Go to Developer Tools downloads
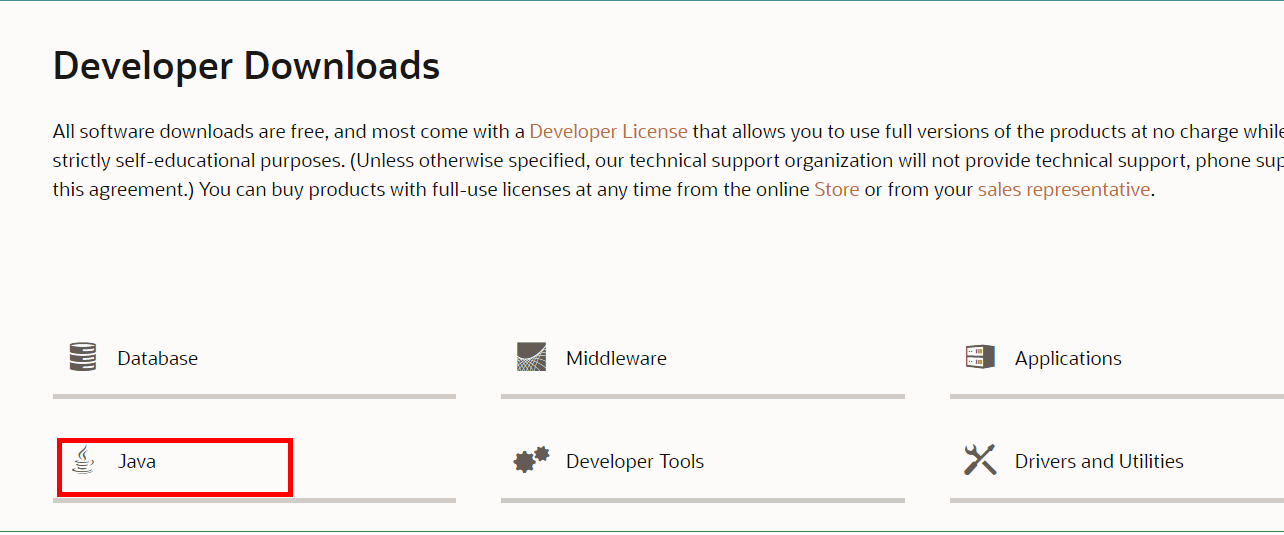The image size is (1284, 535). coord(635,461)
